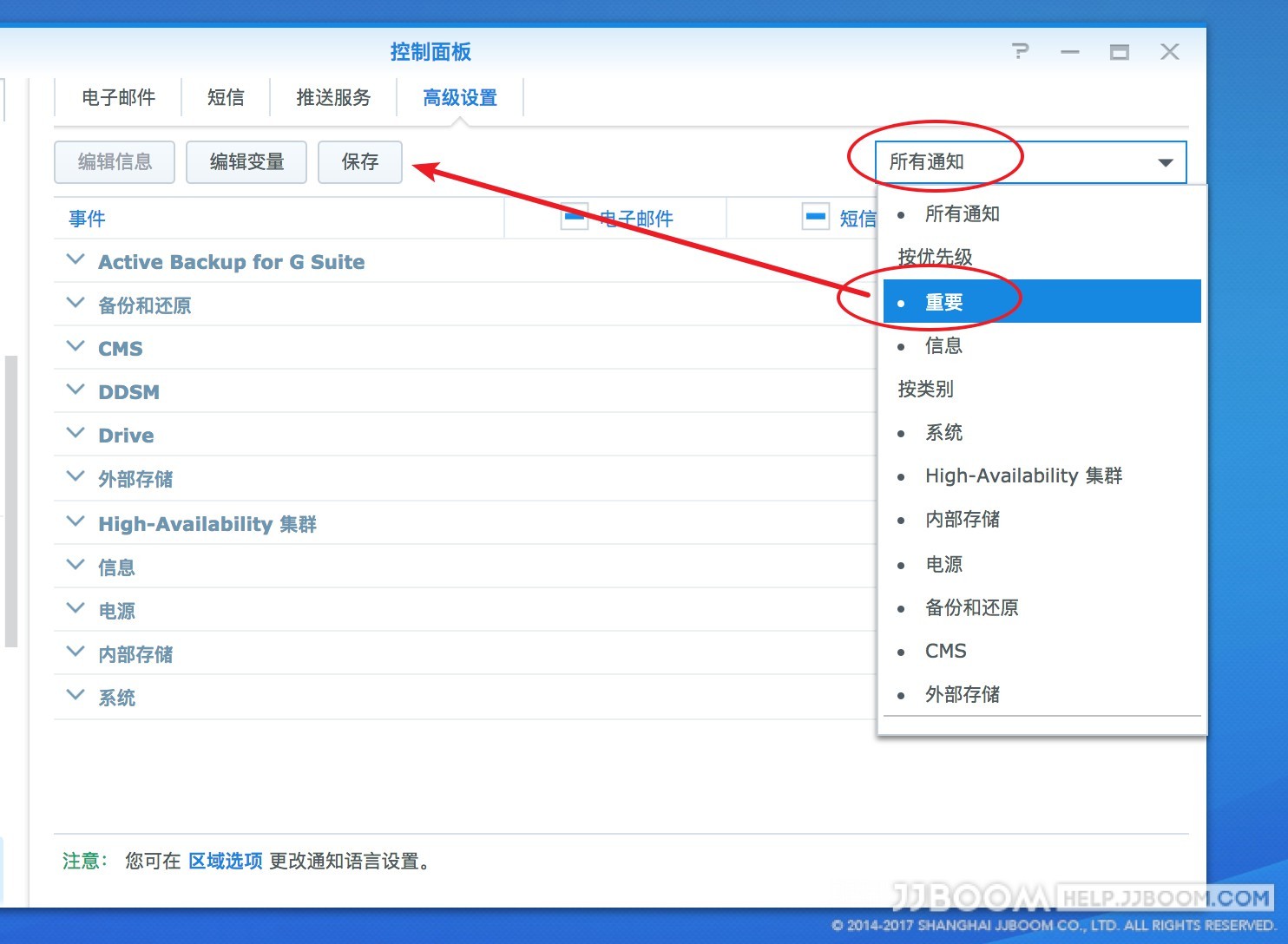Select 电源 in dropdown list

[x=1042, y=564]
